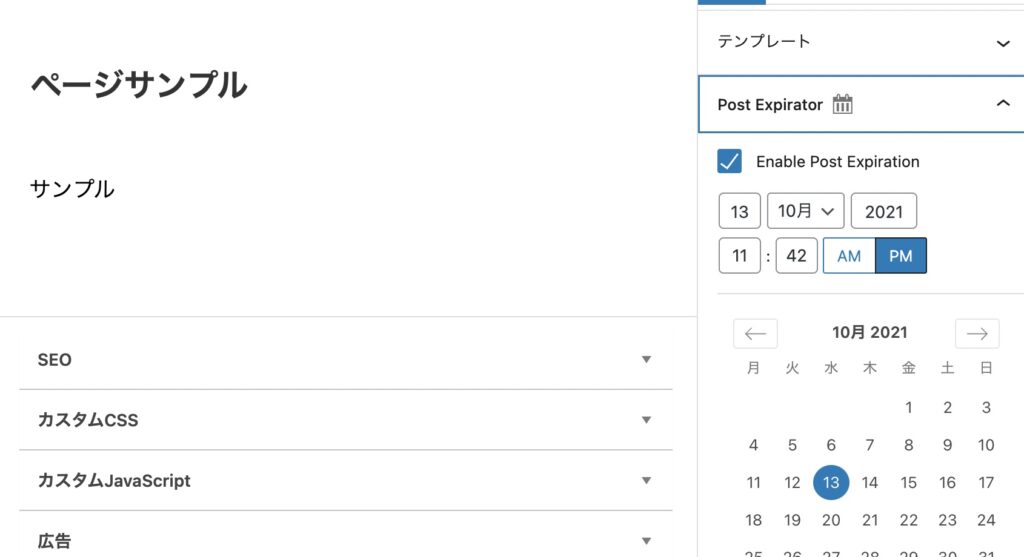The height and width of the screenshot is (557, 1024).
Task: Pick October 20 in the calendar
Action: pyautogui.click(x=831, y=520)
